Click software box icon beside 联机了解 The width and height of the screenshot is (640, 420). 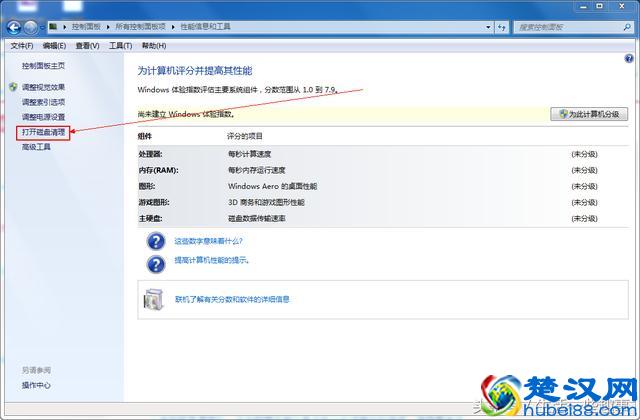click(x=153, y=300)
